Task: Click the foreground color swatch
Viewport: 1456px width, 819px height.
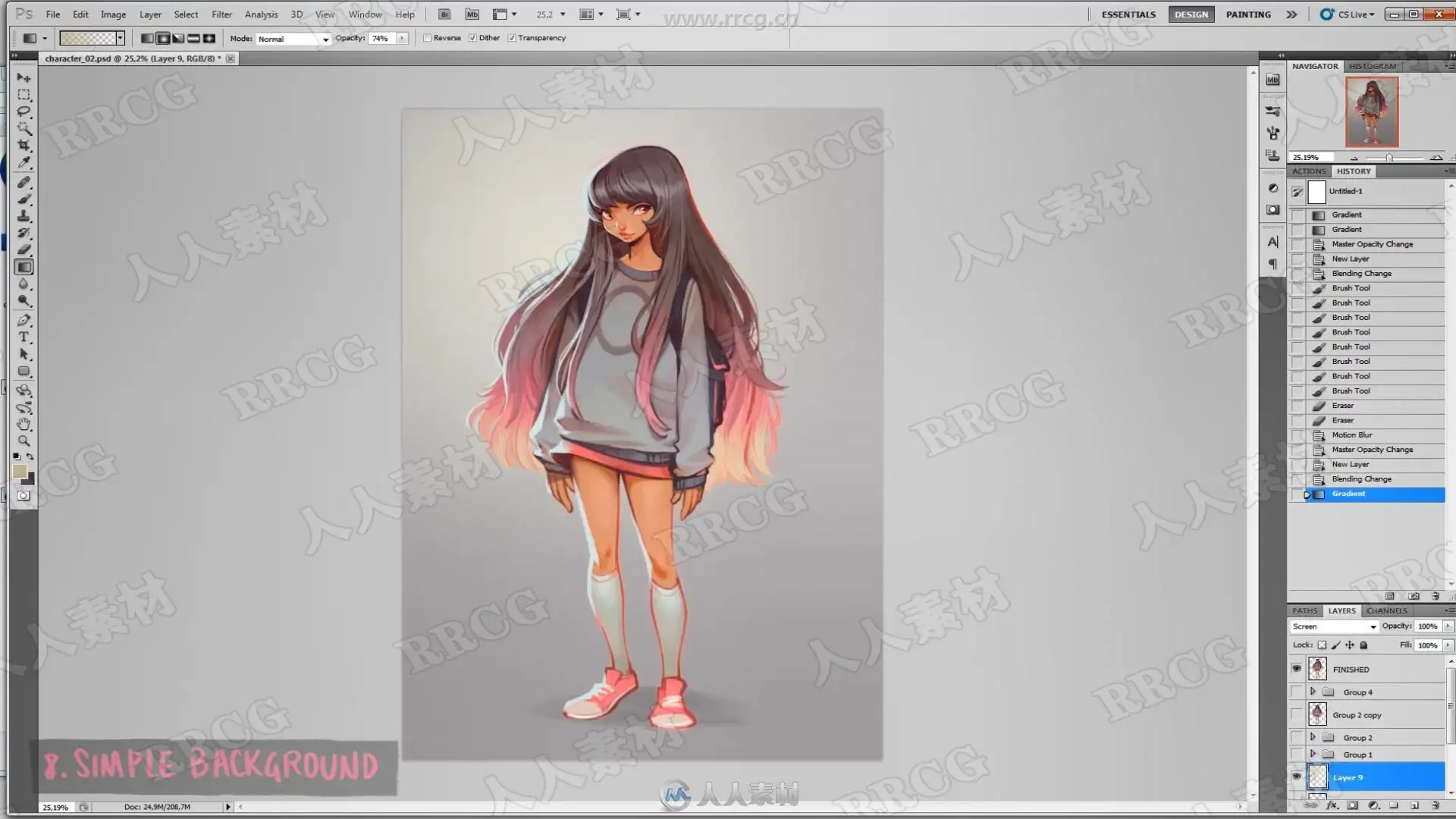Action: [20, 472]
